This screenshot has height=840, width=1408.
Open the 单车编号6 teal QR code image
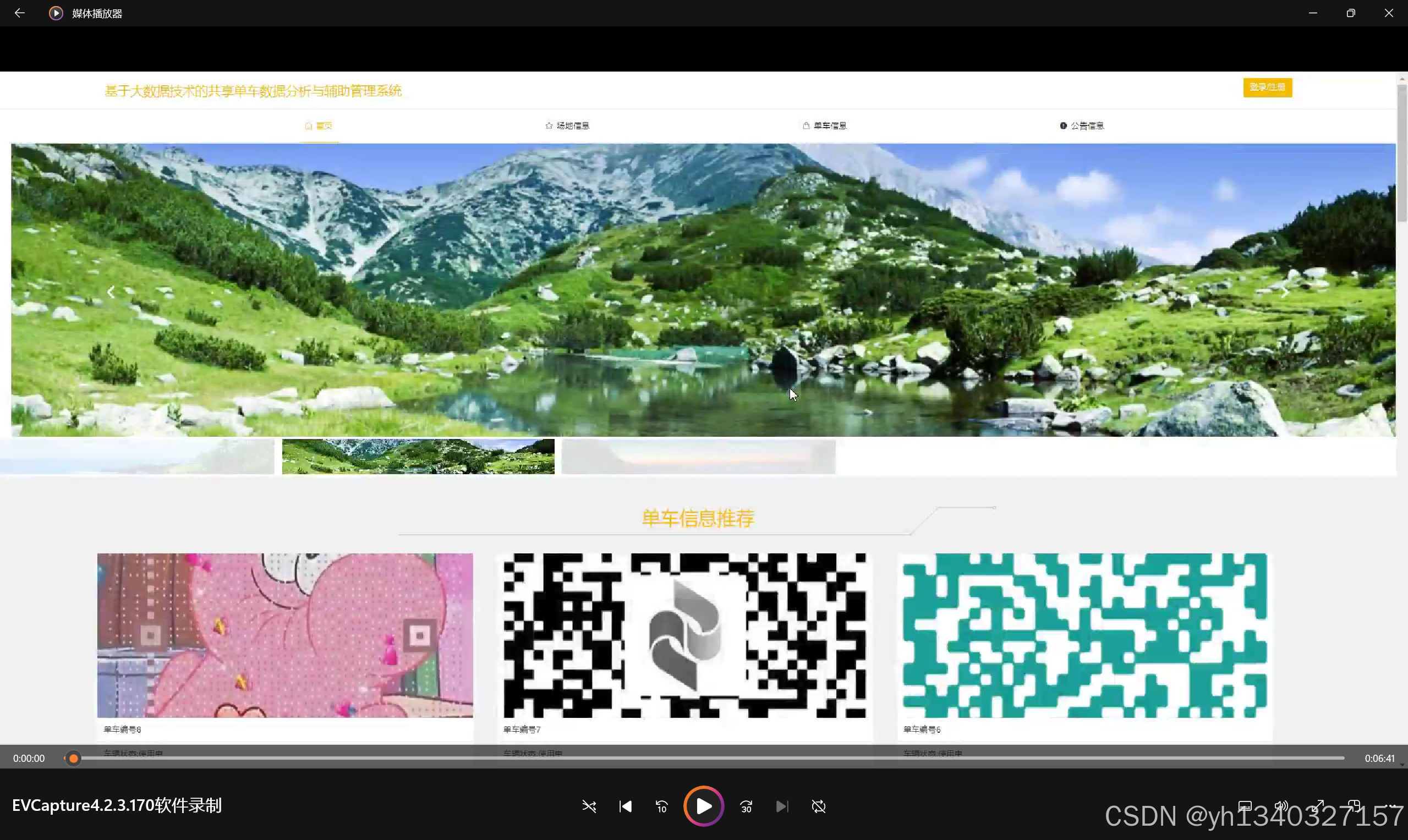(x=1084, y=635)
